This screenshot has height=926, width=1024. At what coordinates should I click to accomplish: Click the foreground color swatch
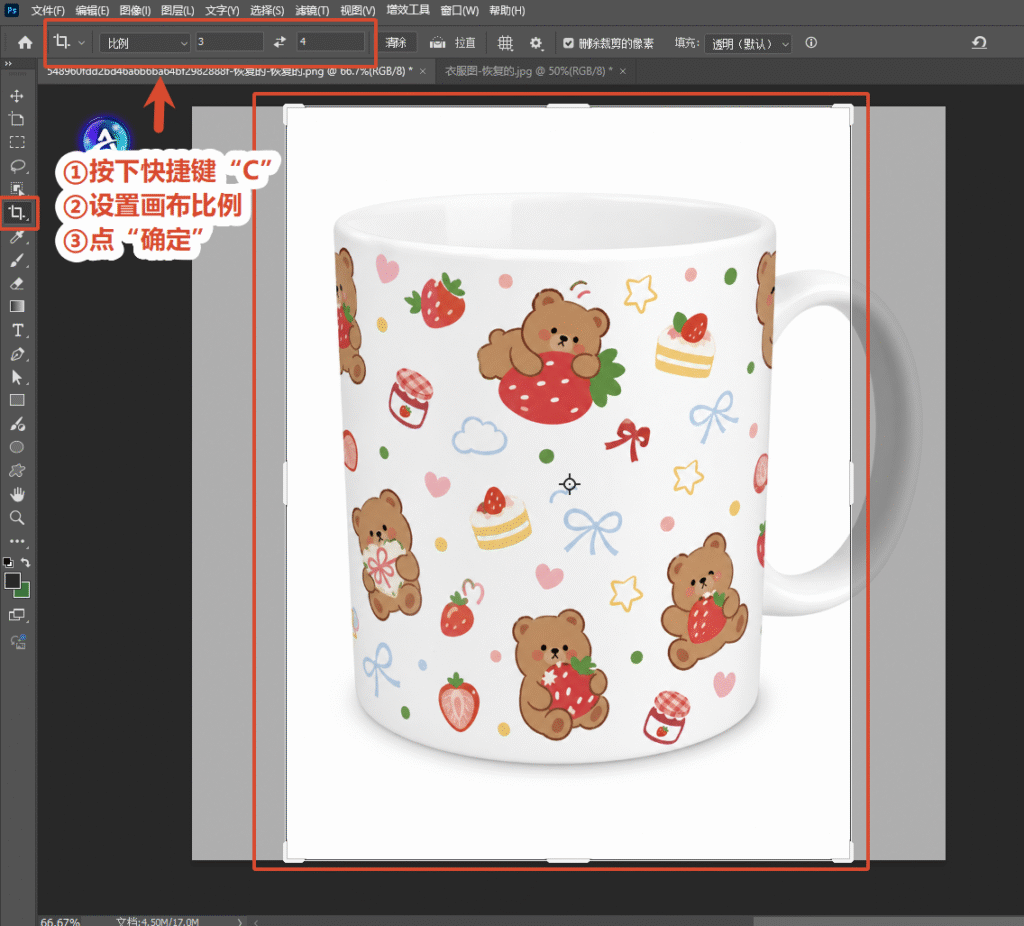coord(12,581)
